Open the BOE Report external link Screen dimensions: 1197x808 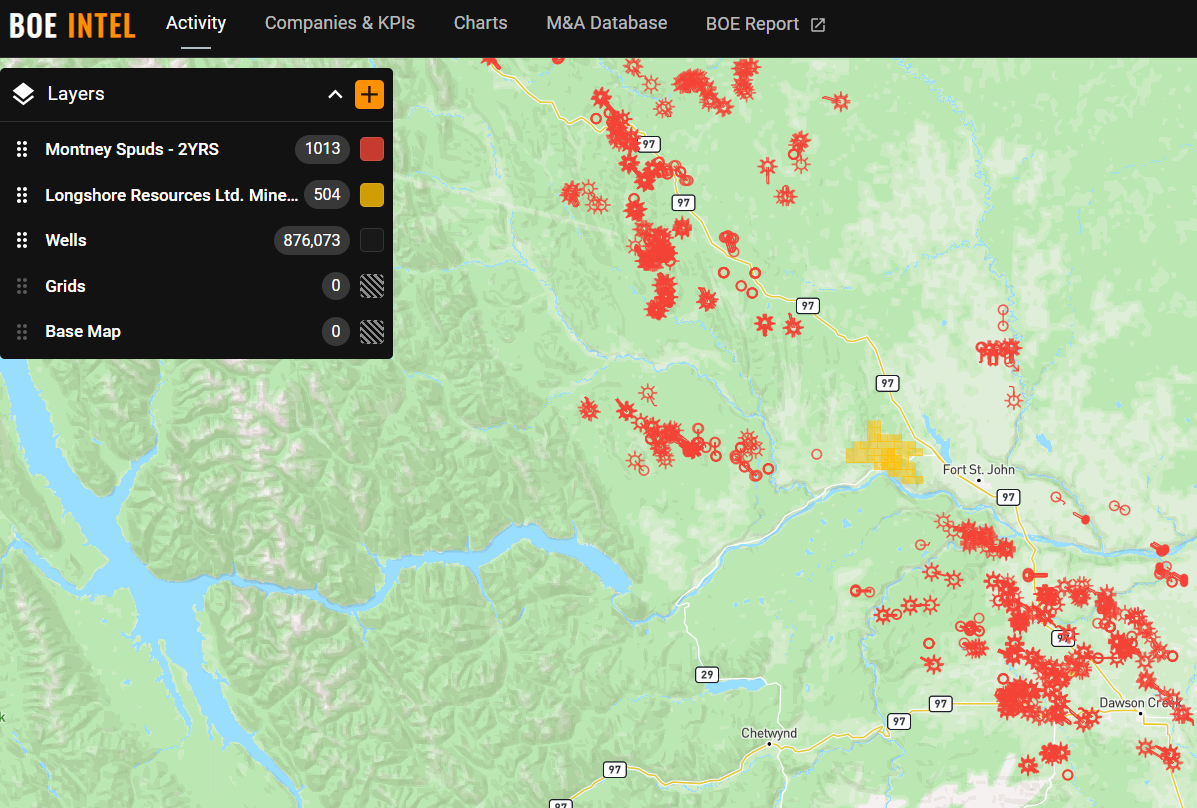765,24
